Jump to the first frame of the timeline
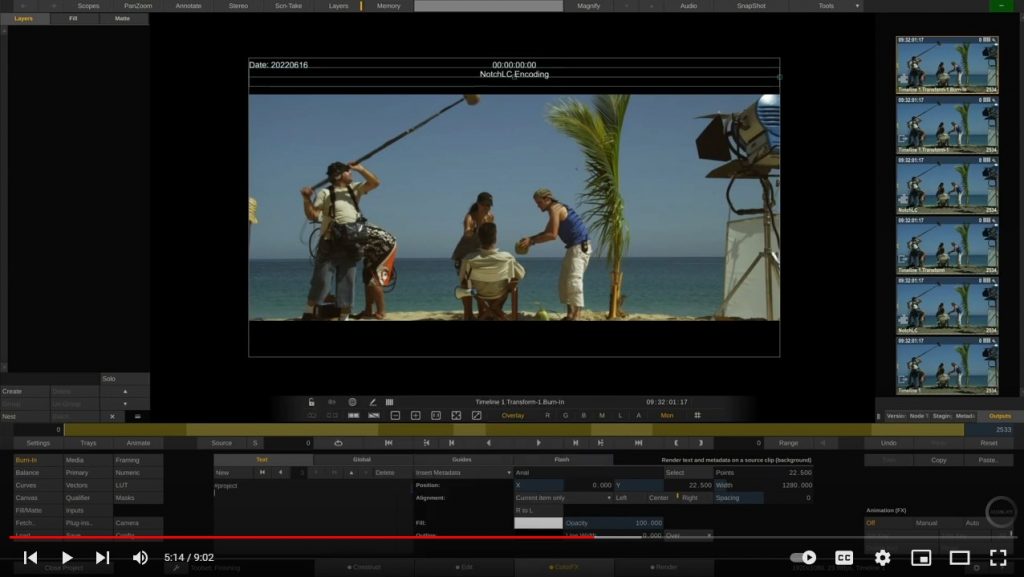This screenshot has width=1024, height=577. [389, 443]
